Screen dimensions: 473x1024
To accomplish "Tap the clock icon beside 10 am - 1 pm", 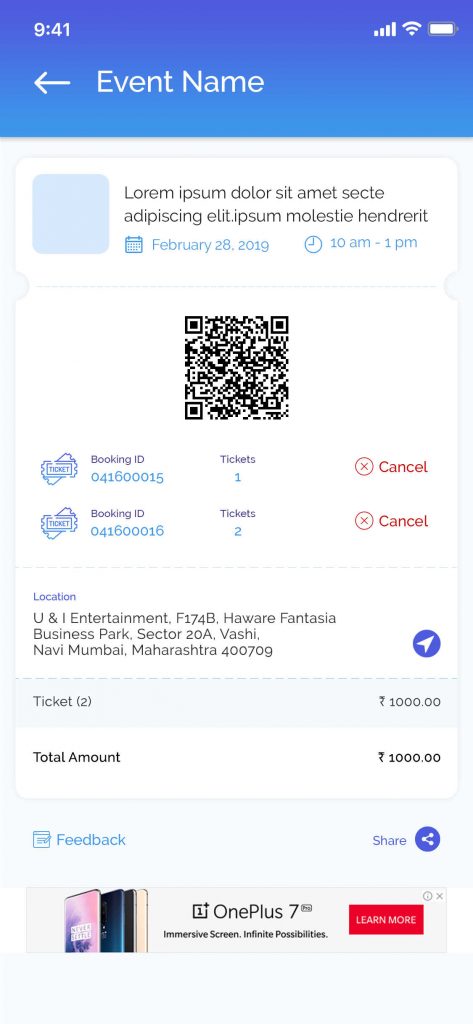I will click(314, 244).
